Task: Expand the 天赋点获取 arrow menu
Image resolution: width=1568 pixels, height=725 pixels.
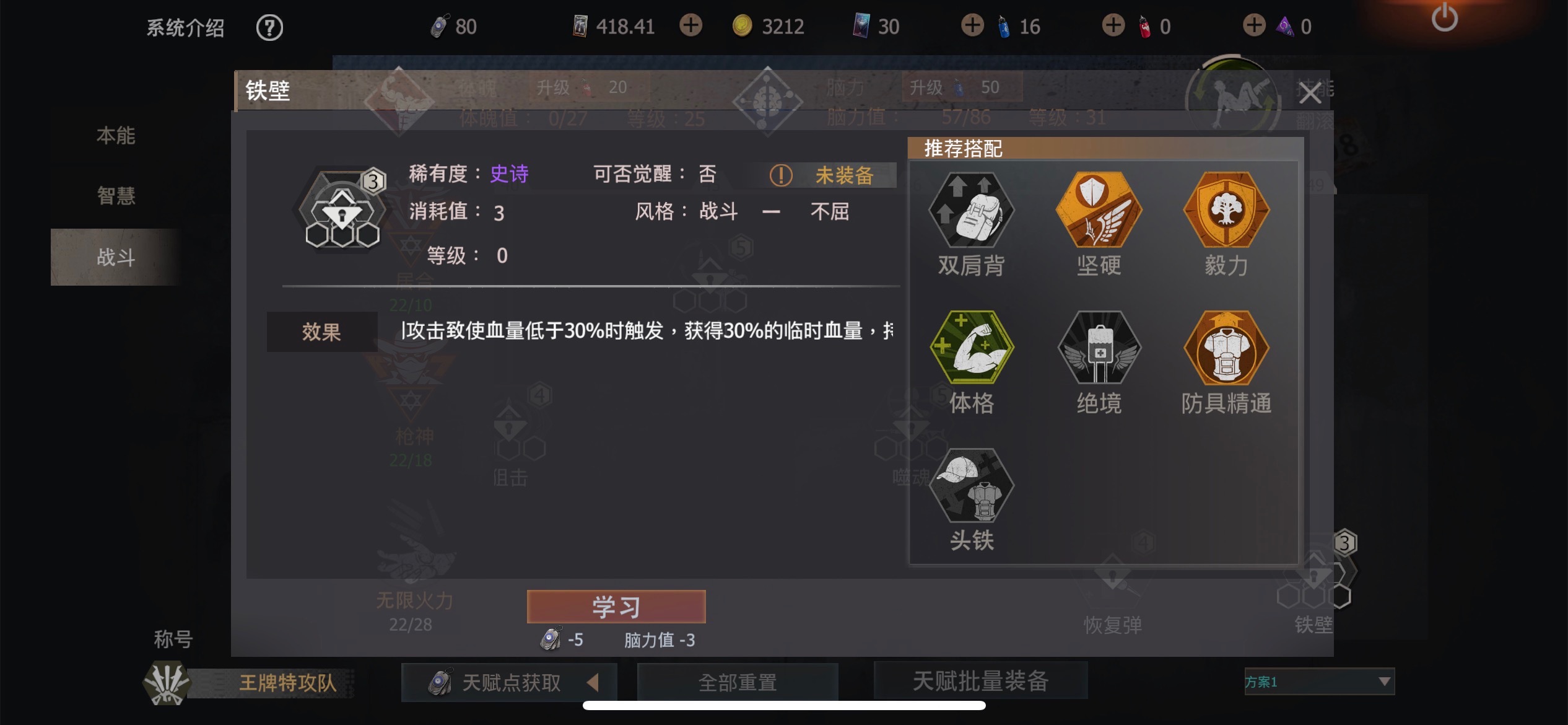Action: pos(593,682)
